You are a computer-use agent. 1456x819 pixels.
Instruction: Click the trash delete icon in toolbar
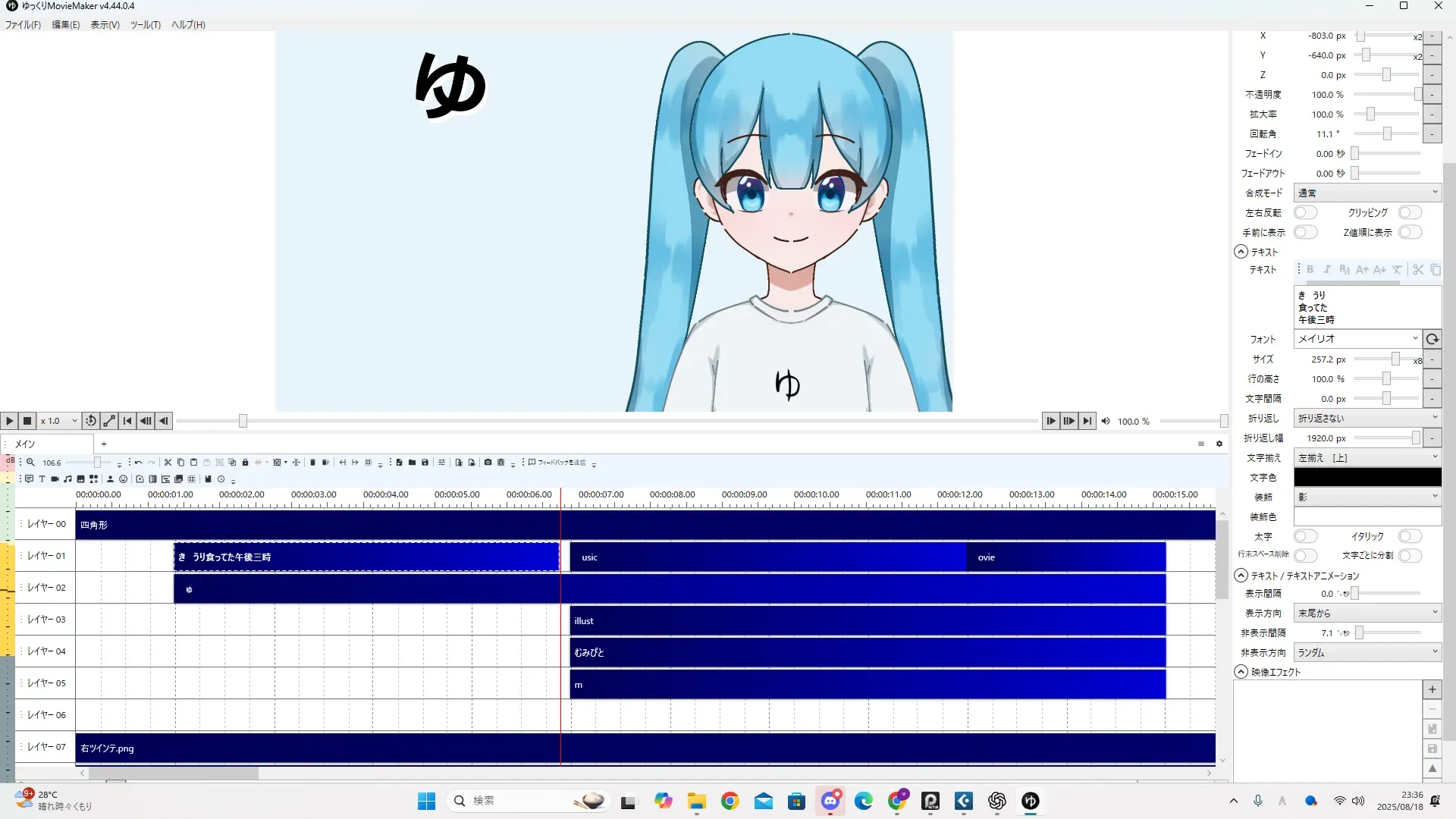(312, 462)
